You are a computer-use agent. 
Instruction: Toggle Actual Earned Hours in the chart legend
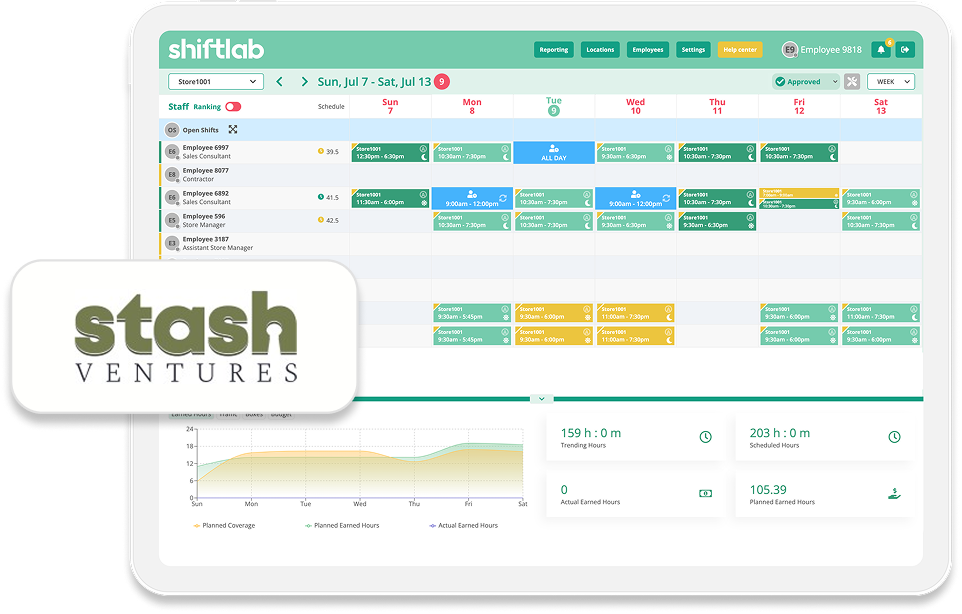pos(468,526)
